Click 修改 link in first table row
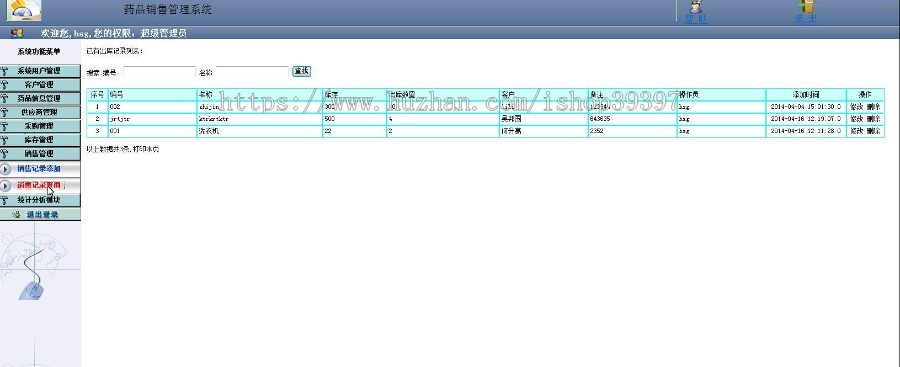 point(856,107)
